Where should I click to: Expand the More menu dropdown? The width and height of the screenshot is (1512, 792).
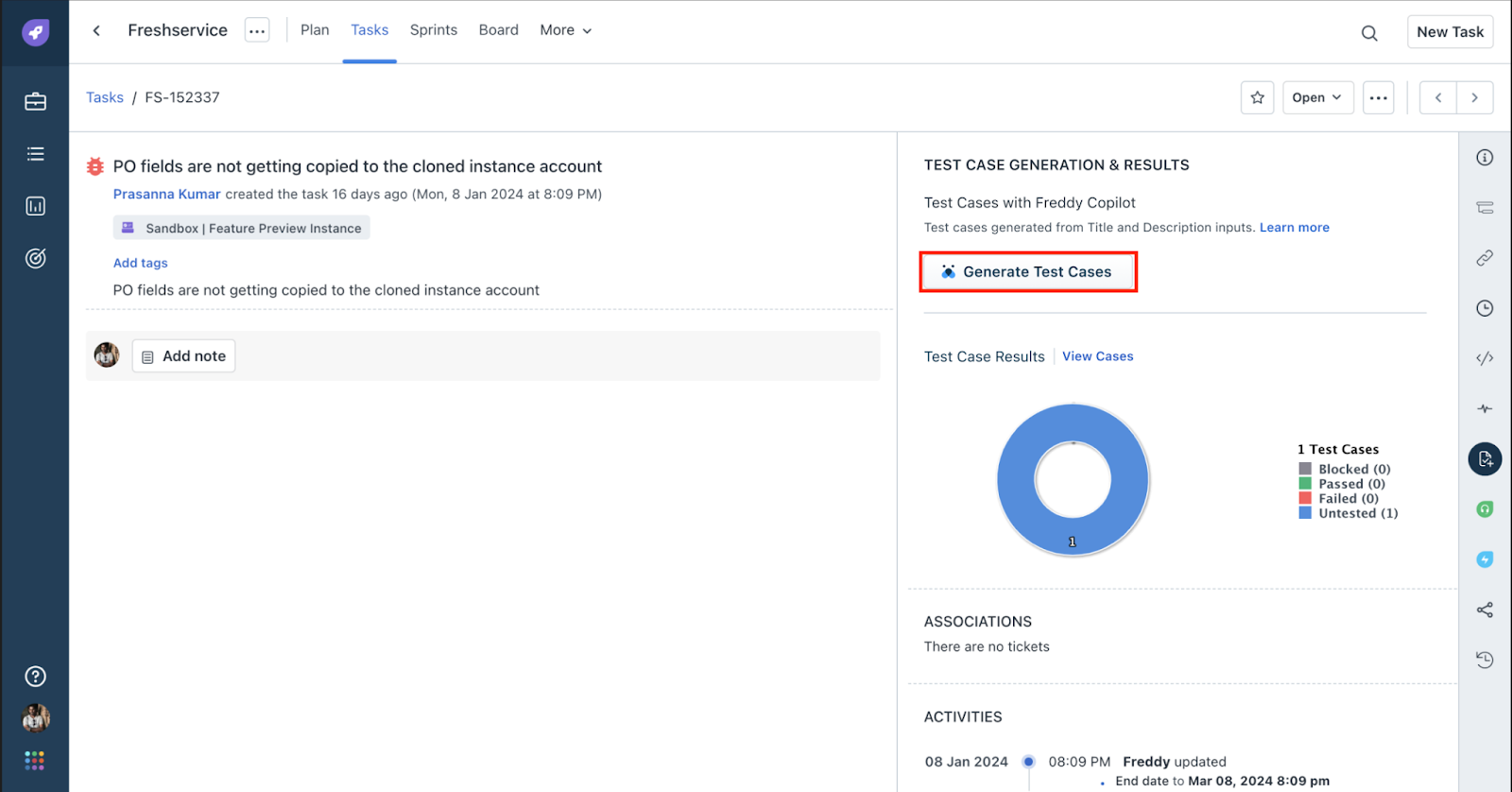click(566, 30)
